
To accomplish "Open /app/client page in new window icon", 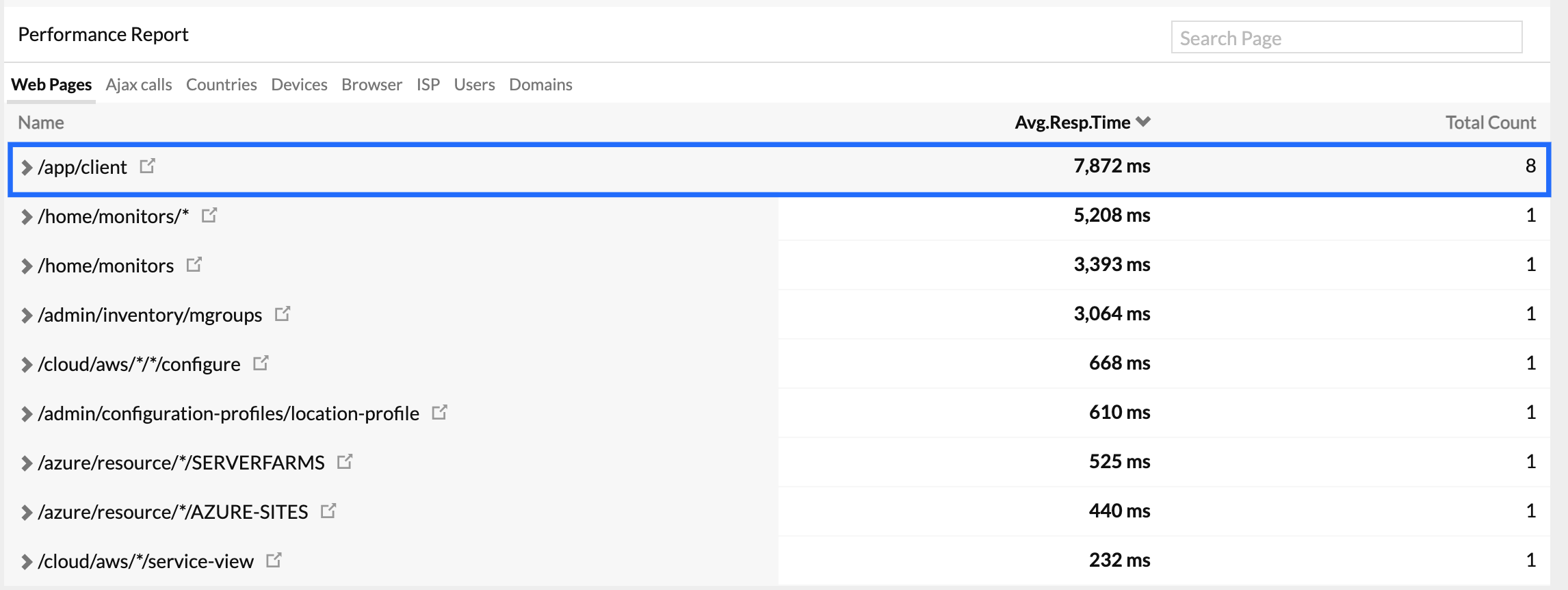I will pyautogui.click(x=147, y=166).
